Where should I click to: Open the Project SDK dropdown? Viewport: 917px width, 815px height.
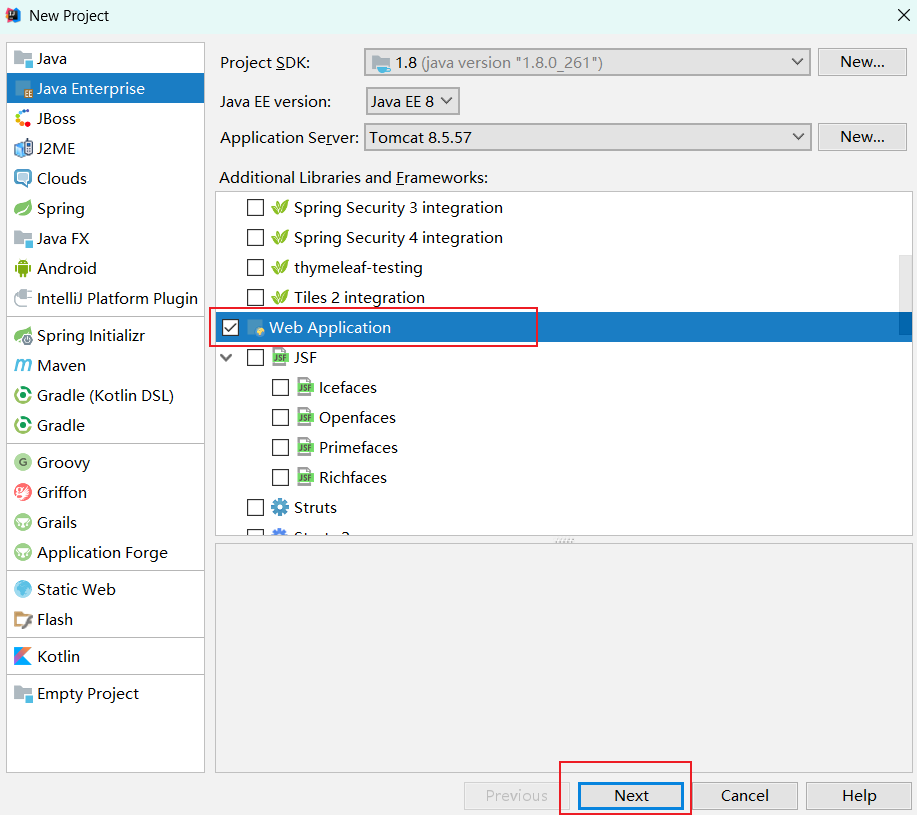[587, 62]
